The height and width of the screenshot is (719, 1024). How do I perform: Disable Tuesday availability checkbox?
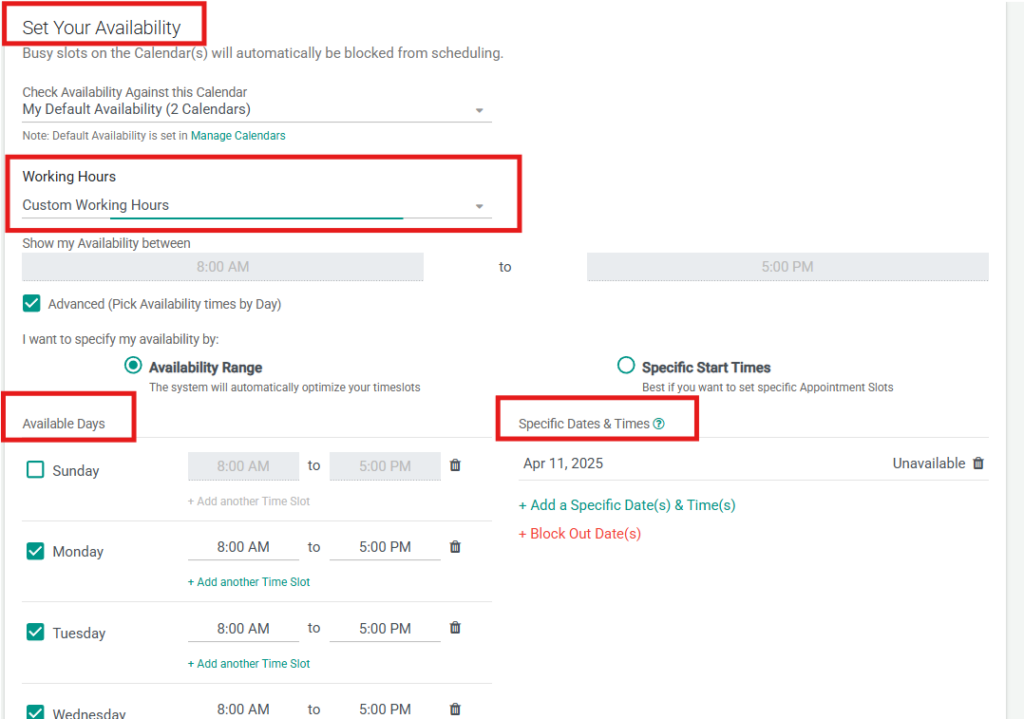tap(36, 632)
